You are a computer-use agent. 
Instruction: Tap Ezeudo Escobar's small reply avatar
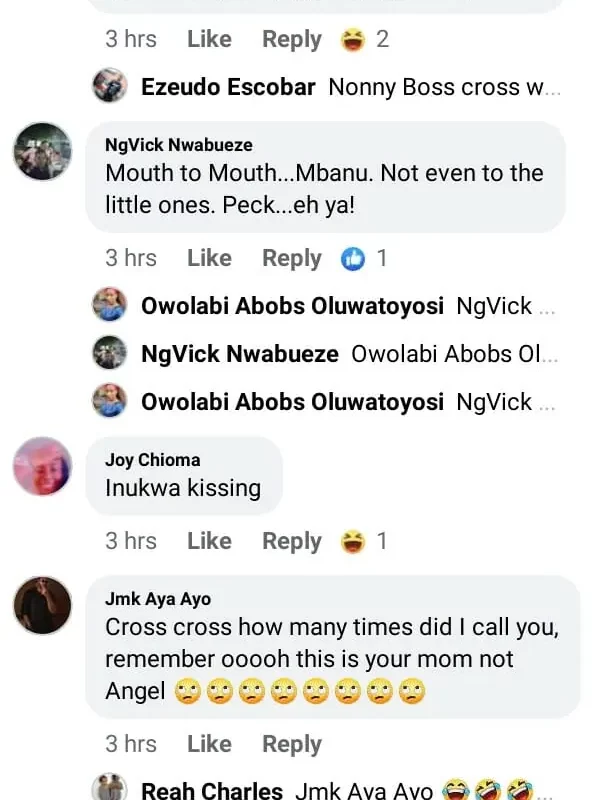click(109, 87)
